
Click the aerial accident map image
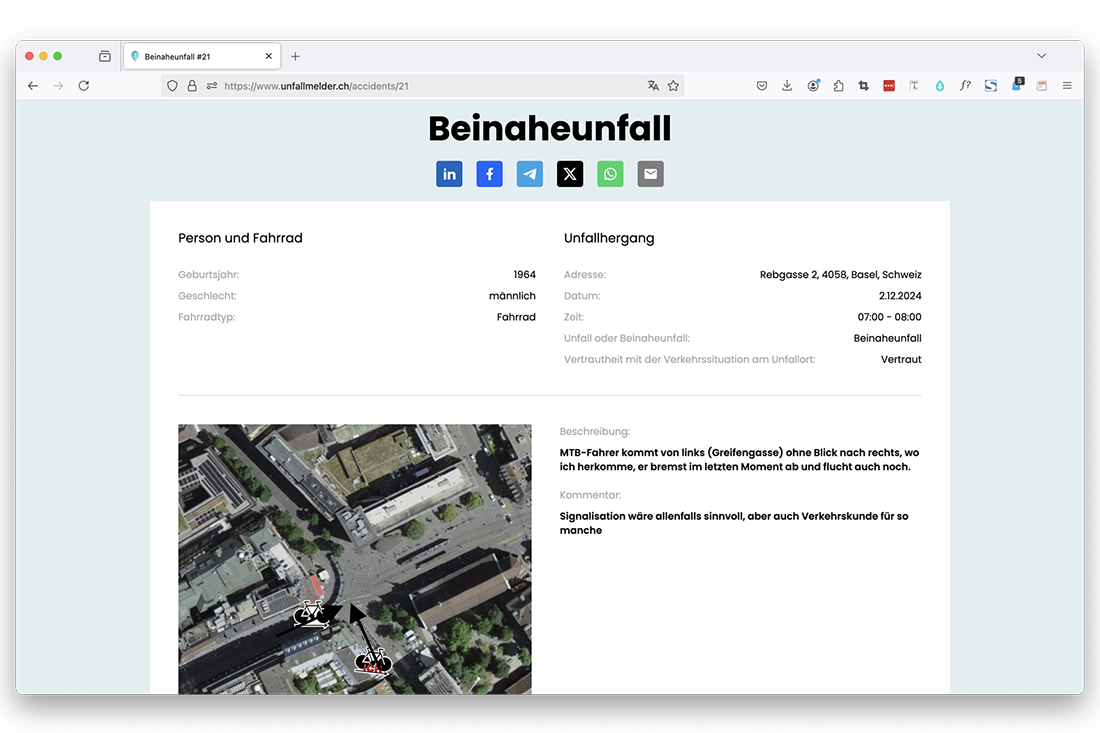(x=355, y=559)
